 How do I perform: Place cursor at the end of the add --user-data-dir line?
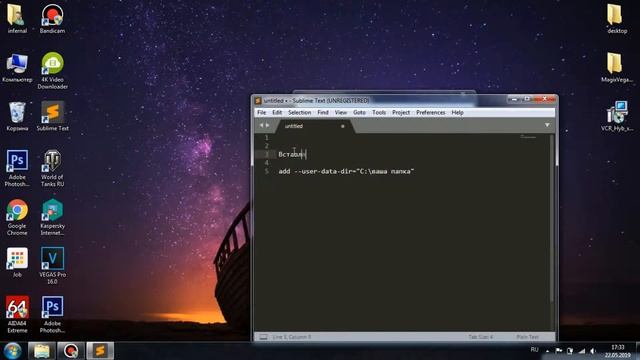click(x=415, y=171)
